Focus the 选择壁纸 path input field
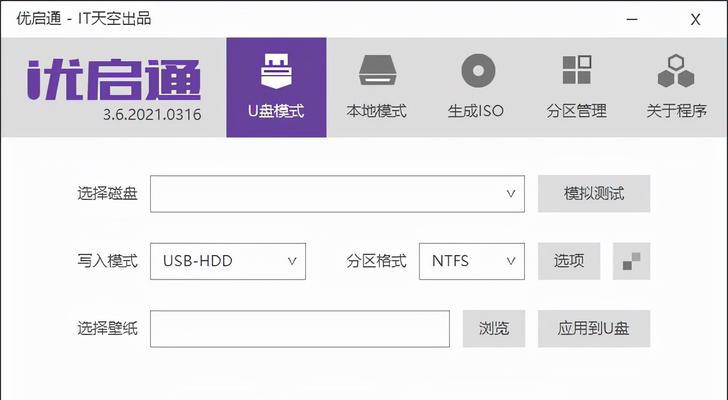Screen dimensions: 728x400 [x=300, y=329]
